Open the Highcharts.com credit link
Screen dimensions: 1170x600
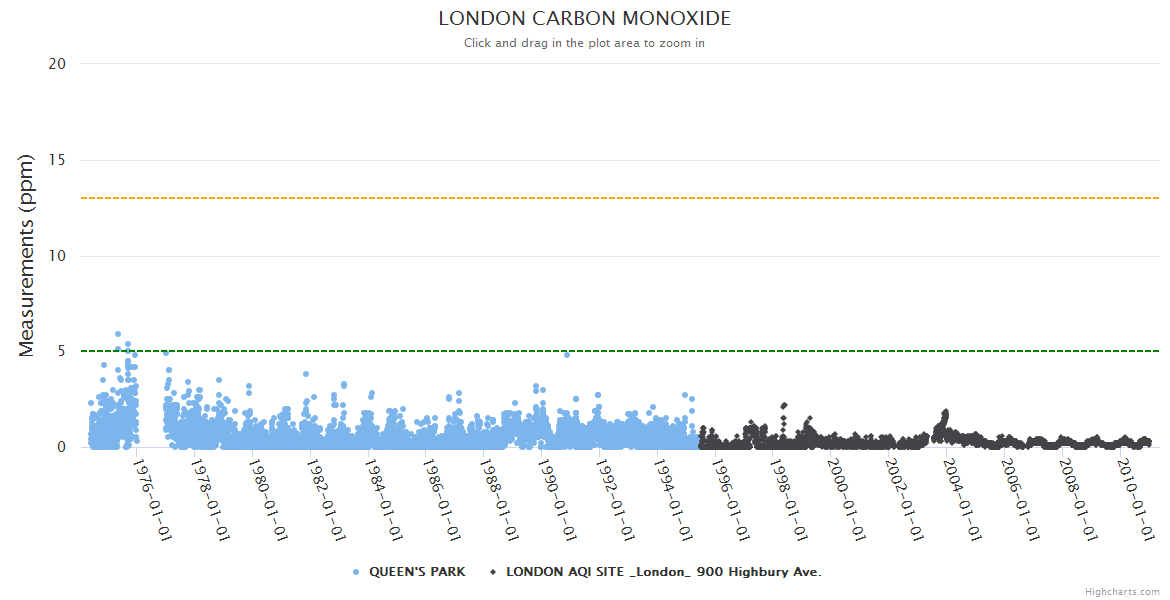coord(1122,591)
